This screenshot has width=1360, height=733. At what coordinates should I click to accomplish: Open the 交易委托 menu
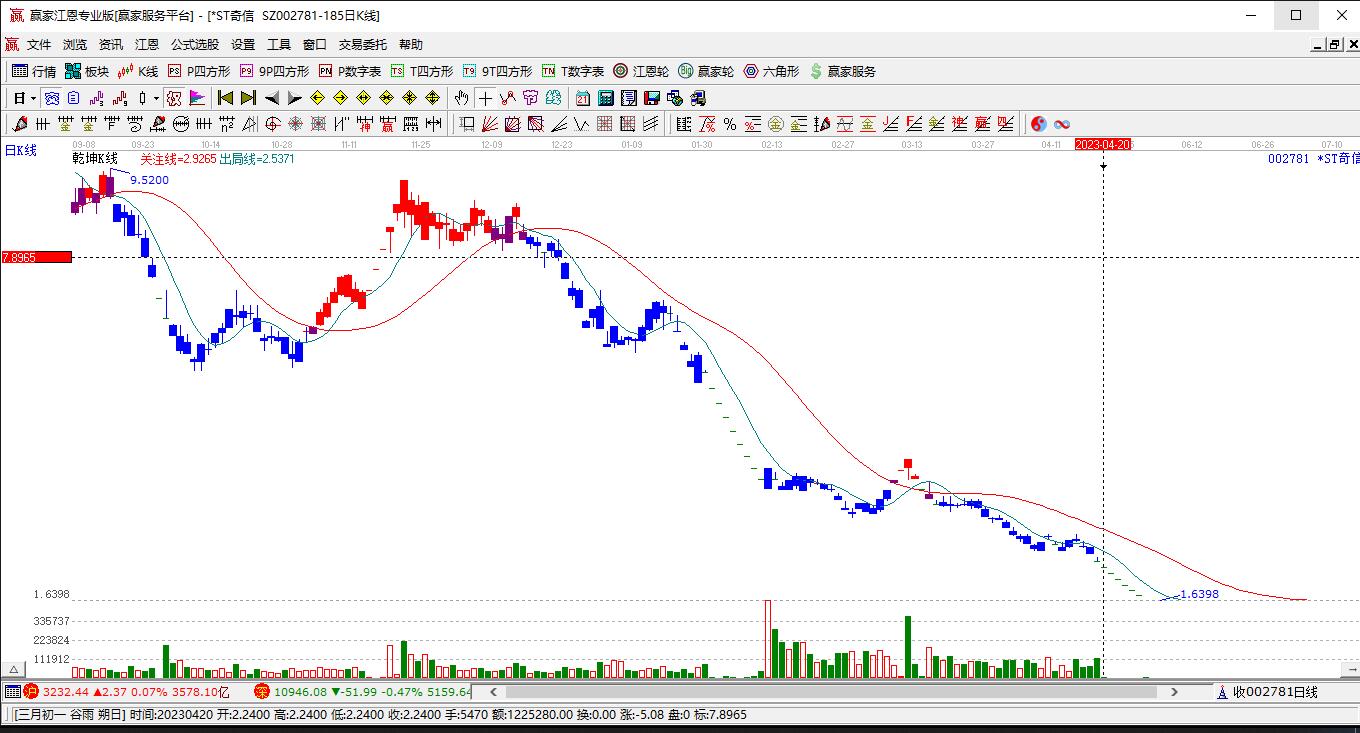363,45
